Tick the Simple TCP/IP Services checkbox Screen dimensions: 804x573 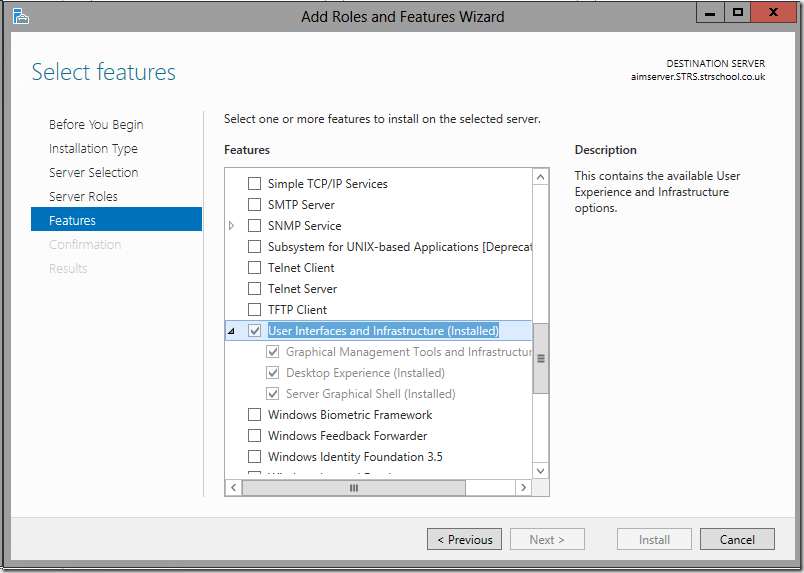[x=254, y=184]
